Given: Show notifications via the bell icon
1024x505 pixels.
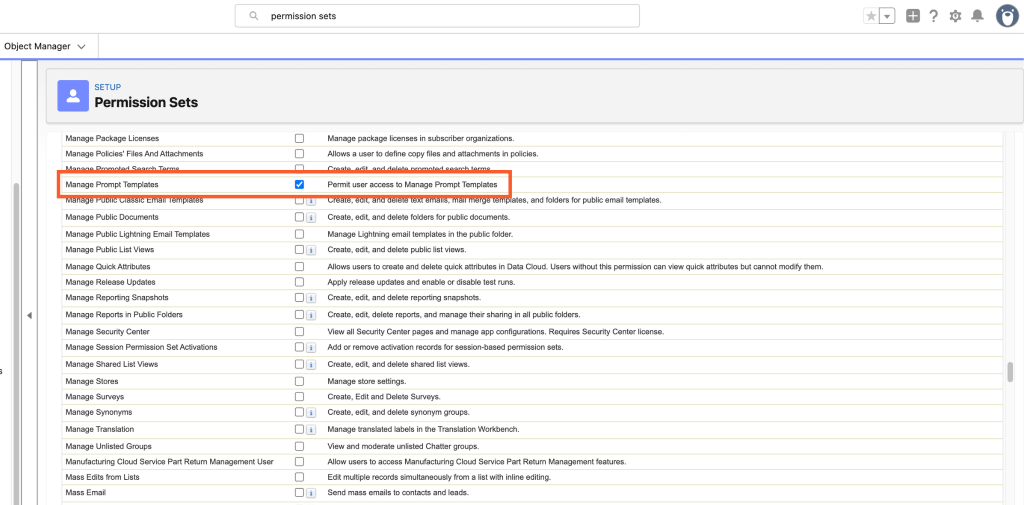Looking at the screenshot, I should (977, 16).
